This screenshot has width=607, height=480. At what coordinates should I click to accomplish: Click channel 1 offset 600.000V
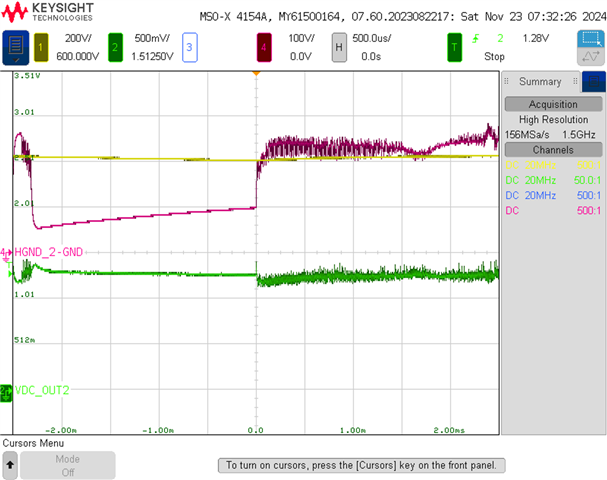[78, 57]
